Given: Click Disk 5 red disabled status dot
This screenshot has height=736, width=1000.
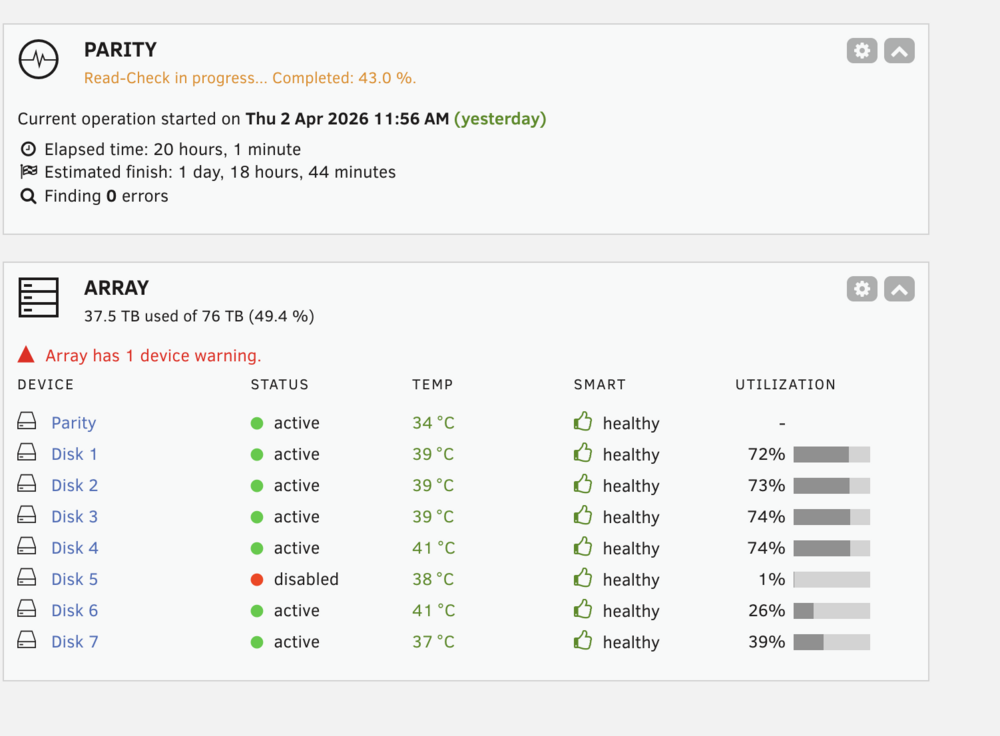Looking at the screenshot, I should coord(257,580).
